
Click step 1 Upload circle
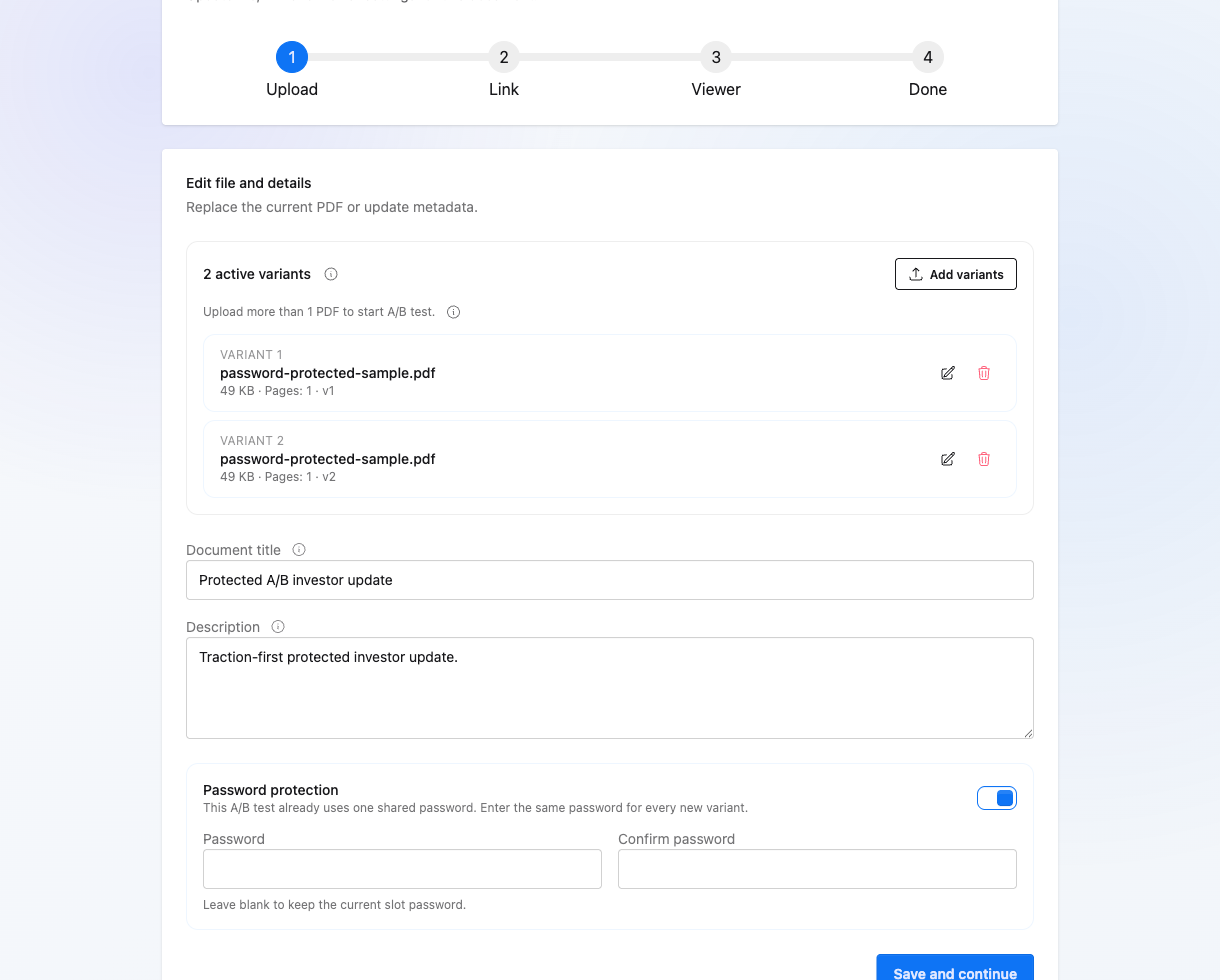(292, 57)
